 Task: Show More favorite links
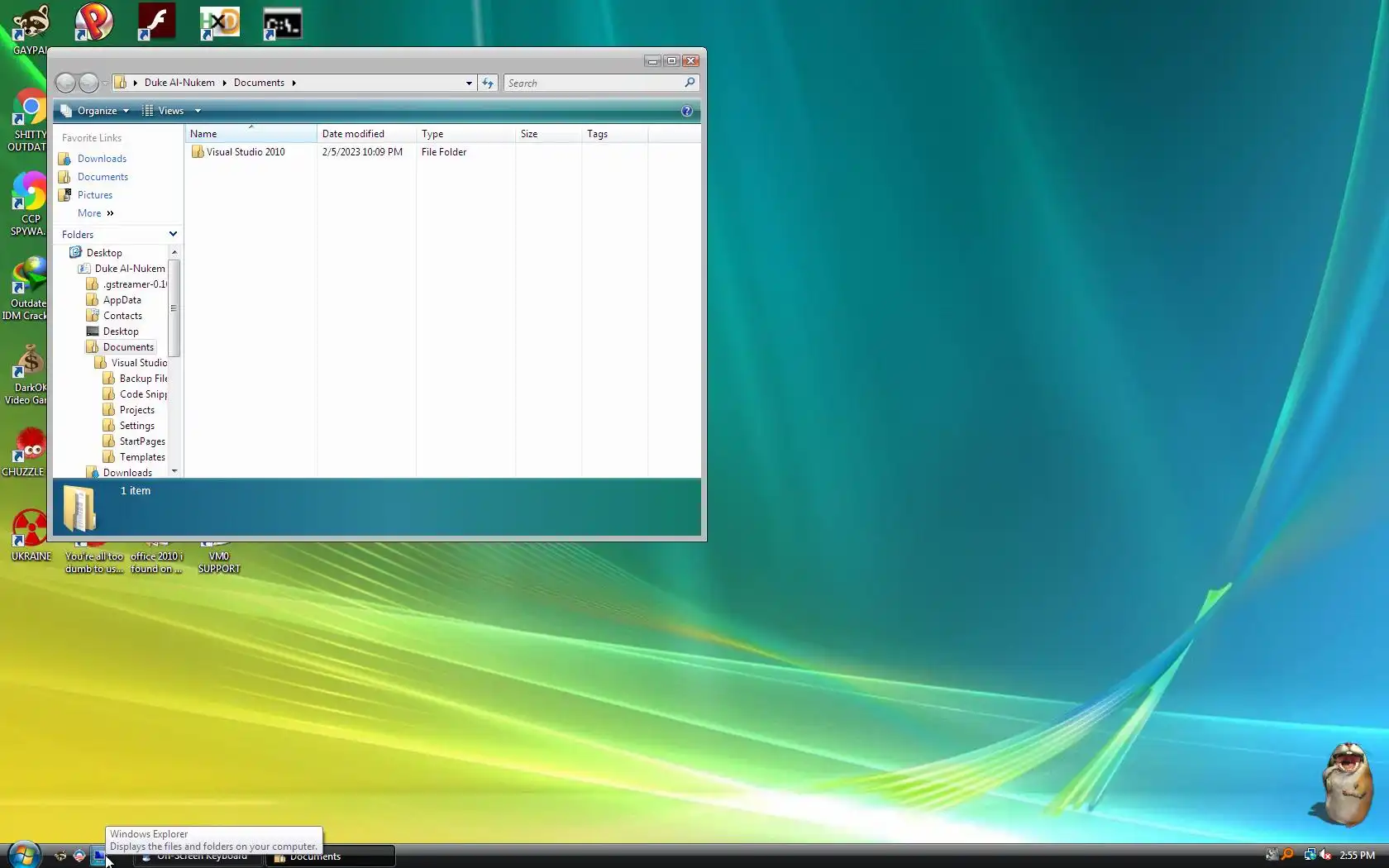[x=95, y=213]
